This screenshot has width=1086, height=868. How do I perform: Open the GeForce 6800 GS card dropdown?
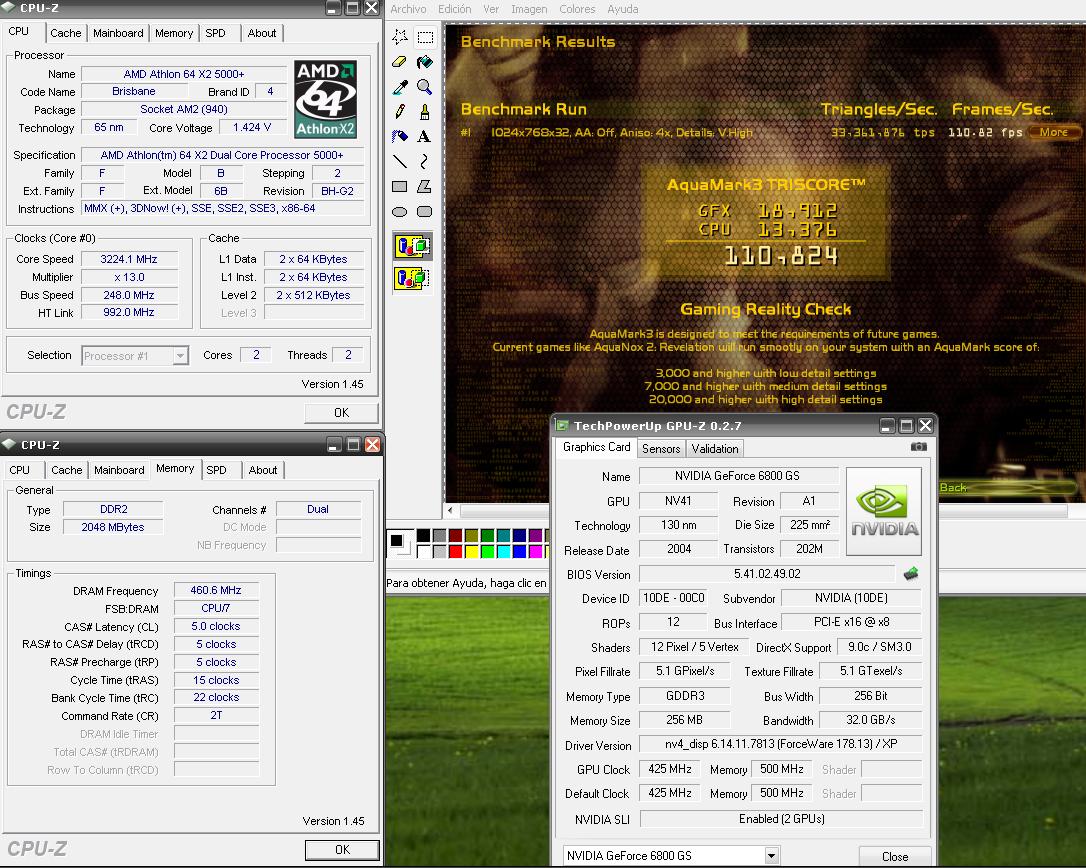tap(772, 856)
